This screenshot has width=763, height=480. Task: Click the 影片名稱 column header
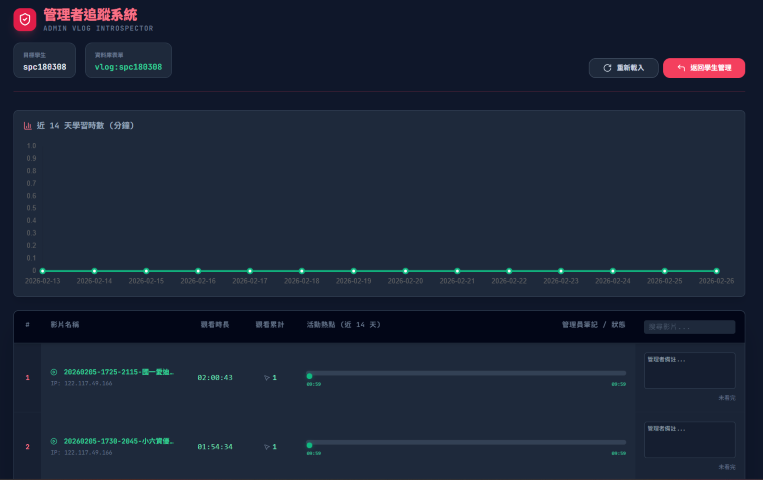click(x=65, y=325)
